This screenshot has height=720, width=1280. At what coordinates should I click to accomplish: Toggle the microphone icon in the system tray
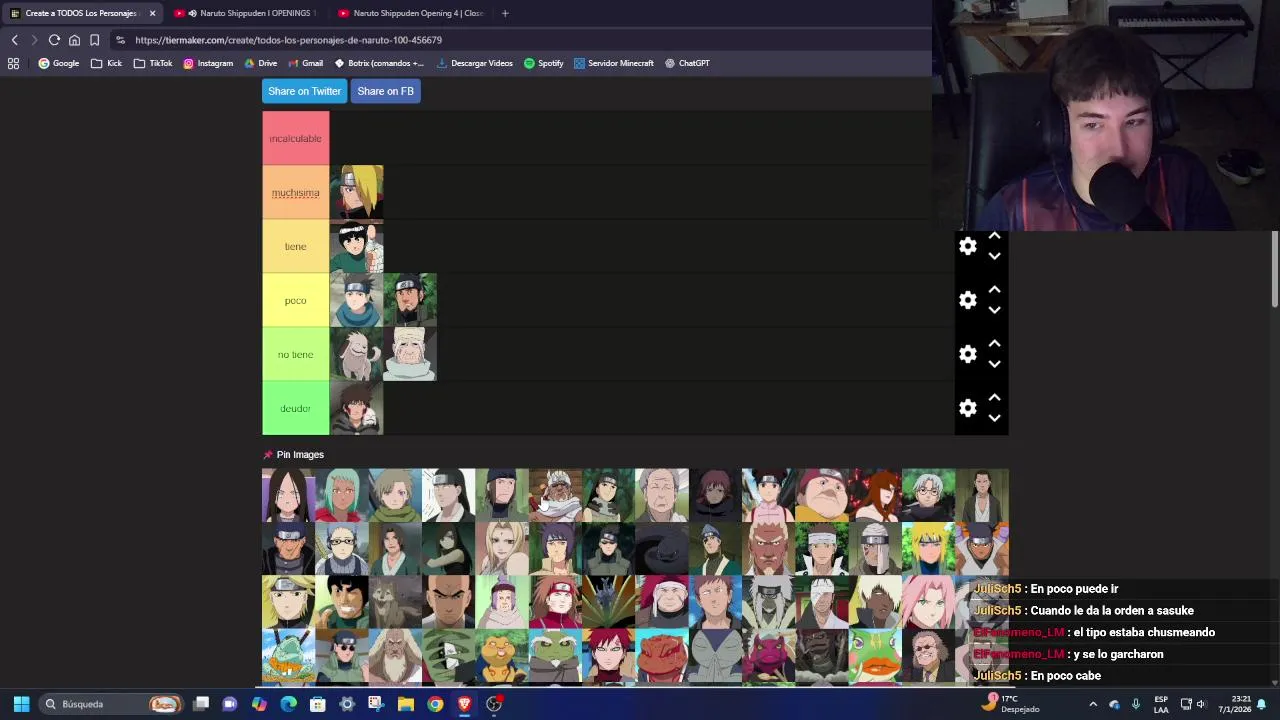1135,704
